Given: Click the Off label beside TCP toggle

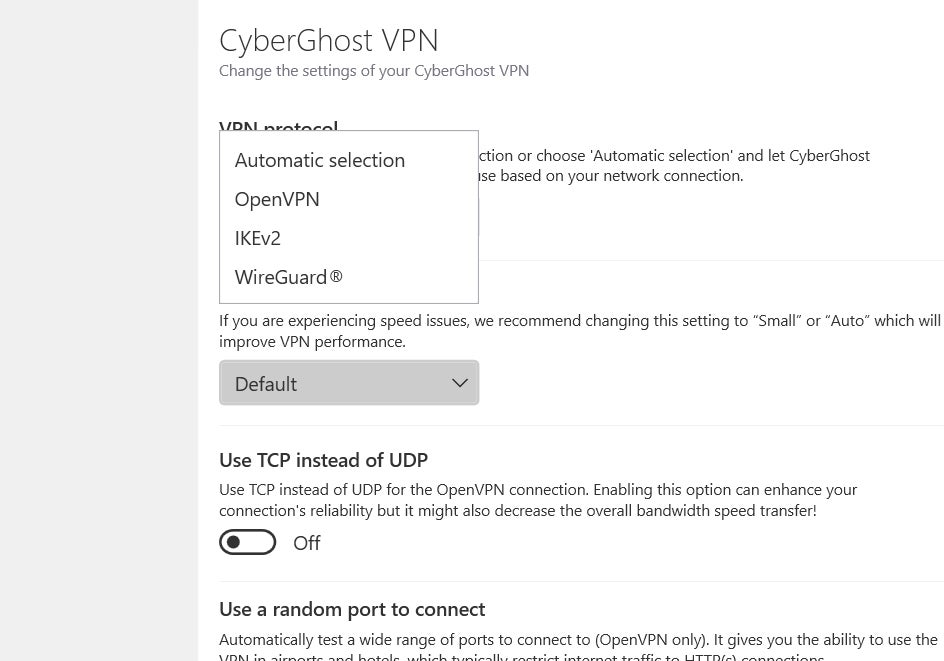Looking at the screenshot, I should (x=306, y=543).
